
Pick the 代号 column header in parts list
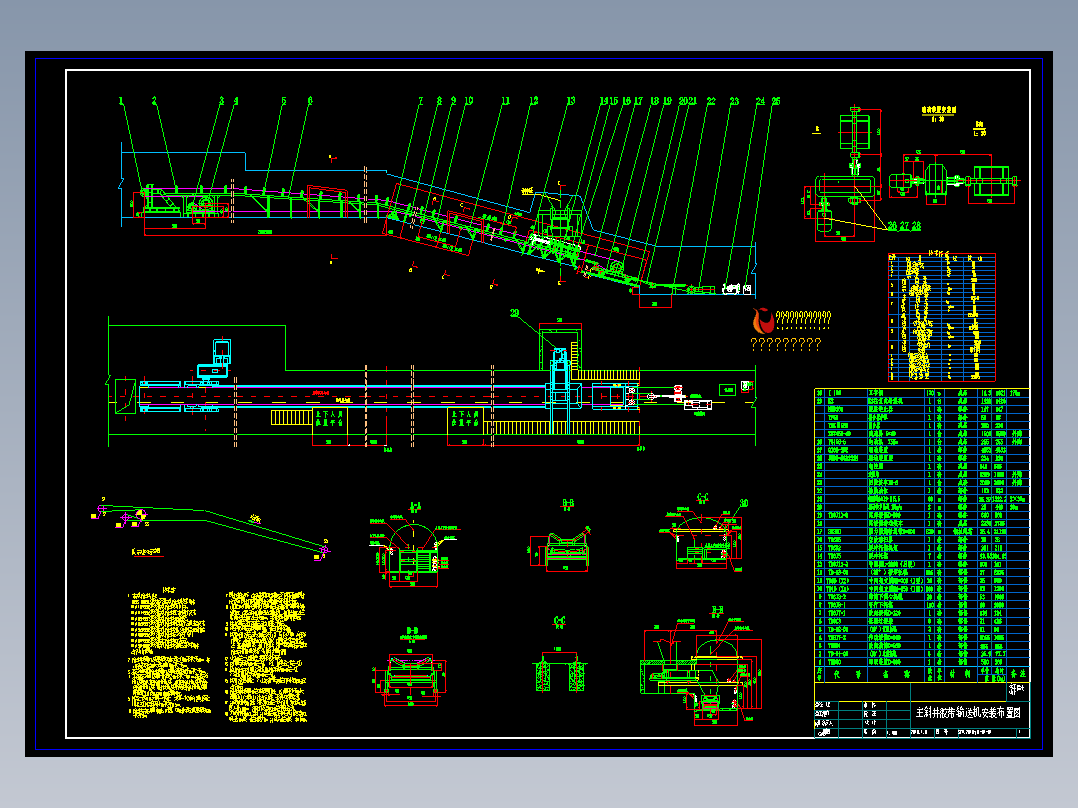tap(844, 674)
